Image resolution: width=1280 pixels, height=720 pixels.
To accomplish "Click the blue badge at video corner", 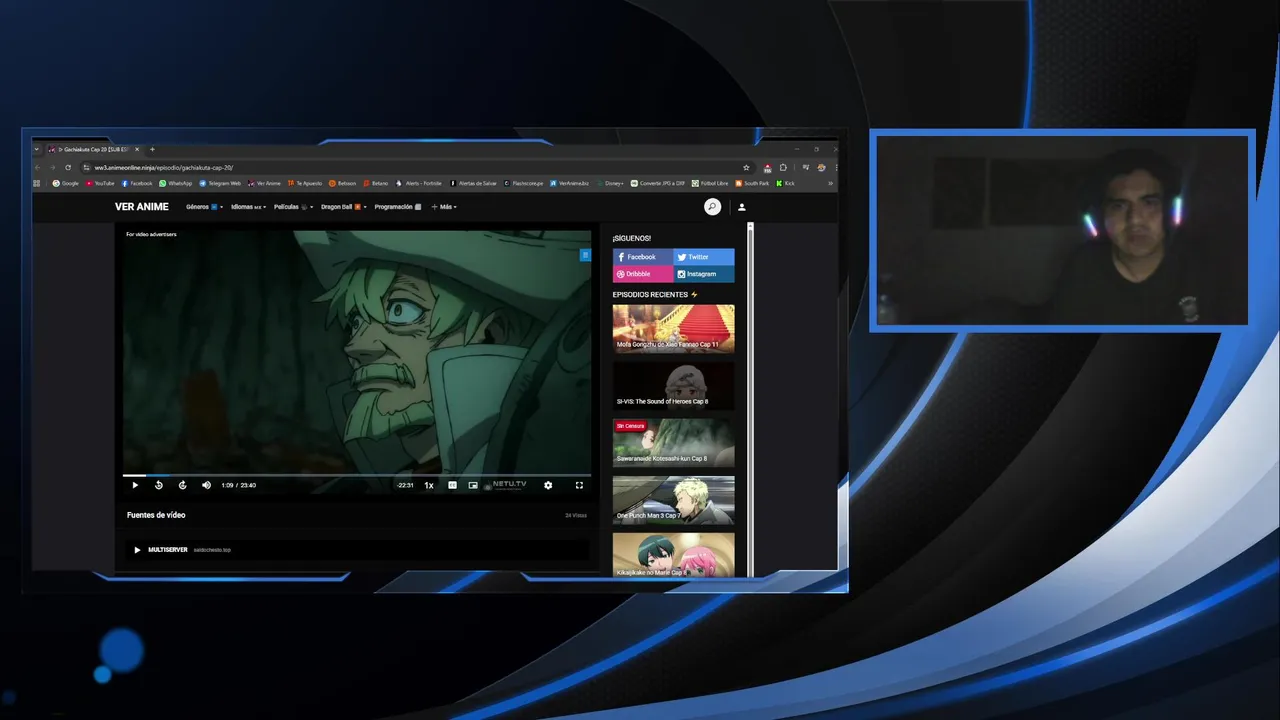I will (x=585, y=255).
